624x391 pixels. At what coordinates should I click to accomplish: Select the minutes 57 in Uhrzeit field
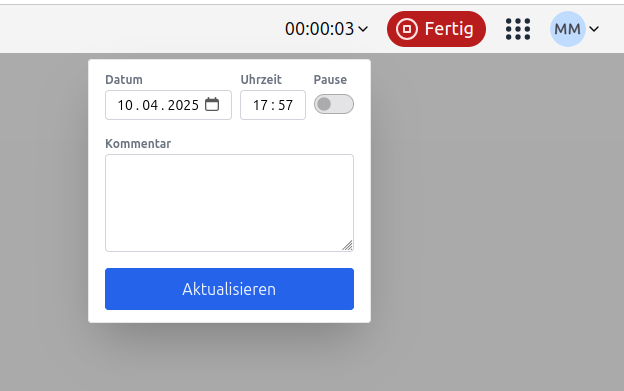click(285, 105)
